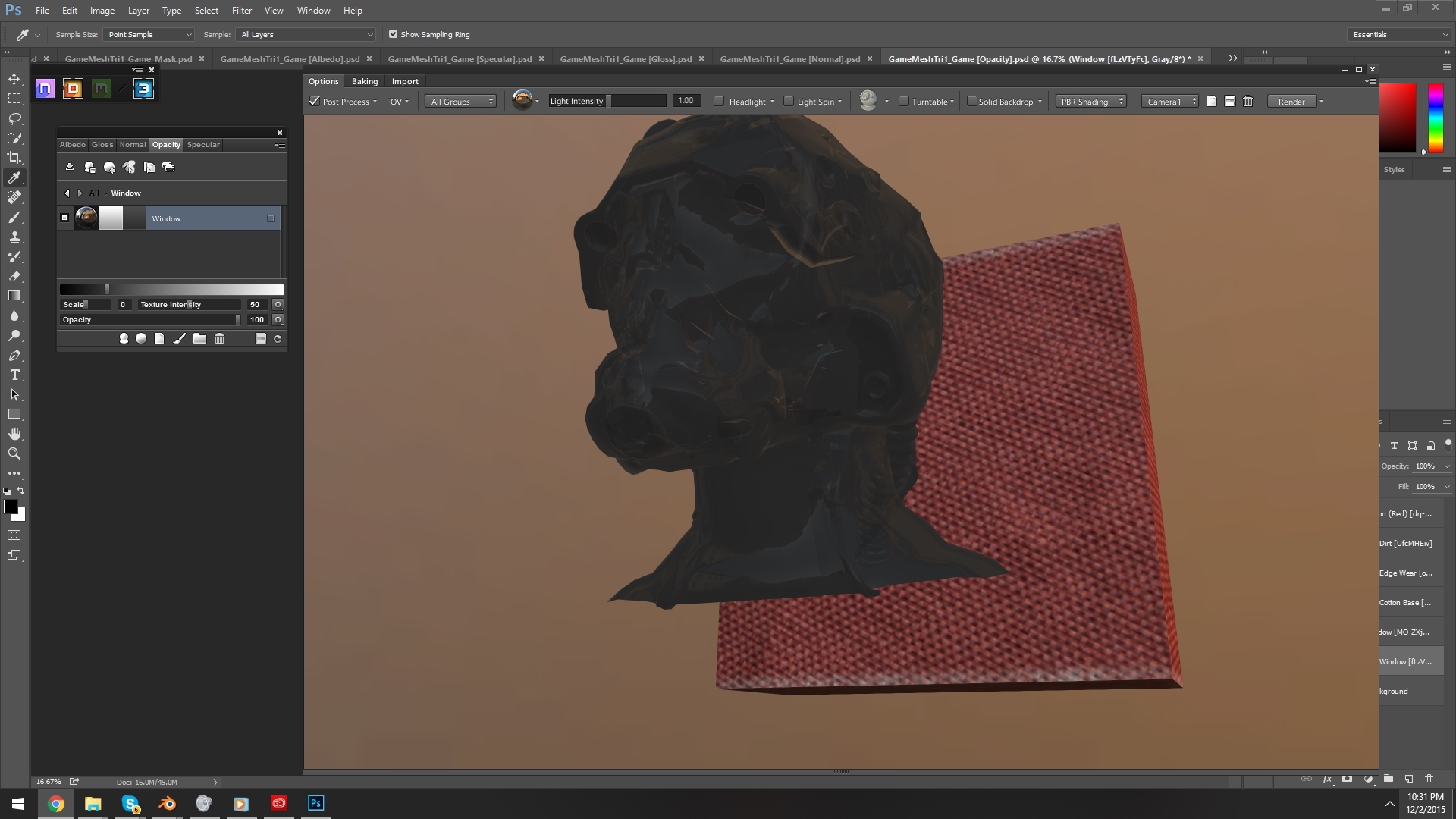Expand the All Groups dropdown
The height and width of the screenshot is (819, 1456).
coord(462,102)
